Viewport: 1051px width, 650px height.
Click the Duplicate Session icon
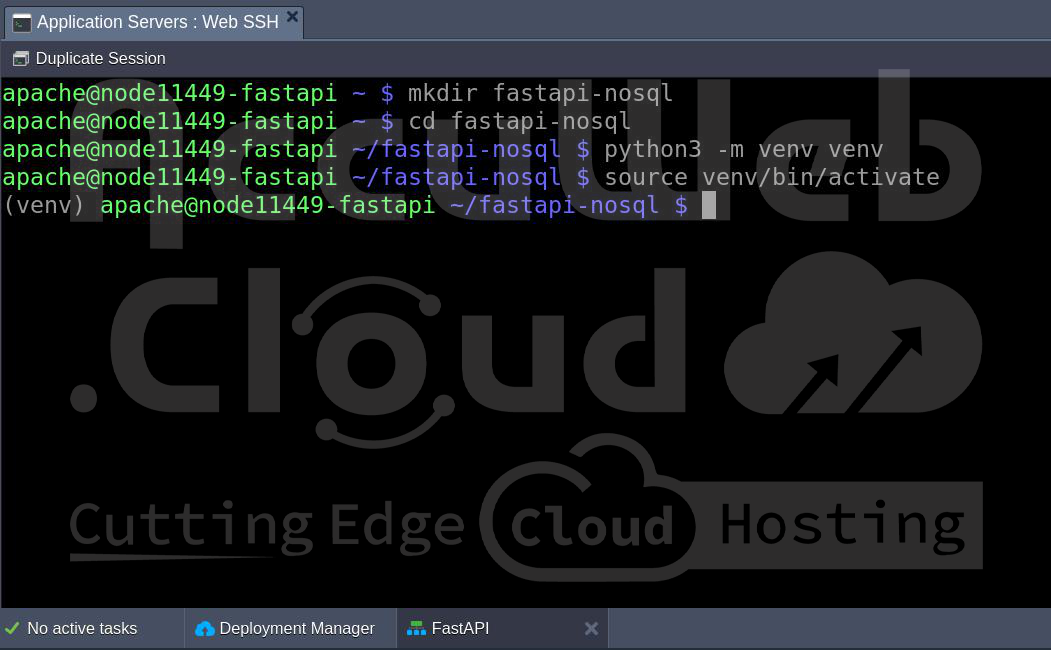[21, 59]
